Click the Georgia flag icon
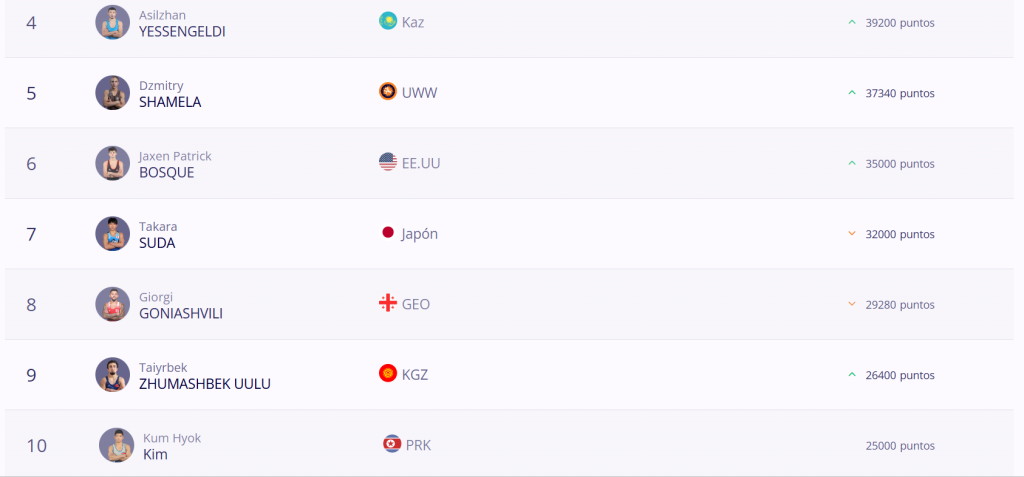The image size is (1024, 477). (388, 303)
